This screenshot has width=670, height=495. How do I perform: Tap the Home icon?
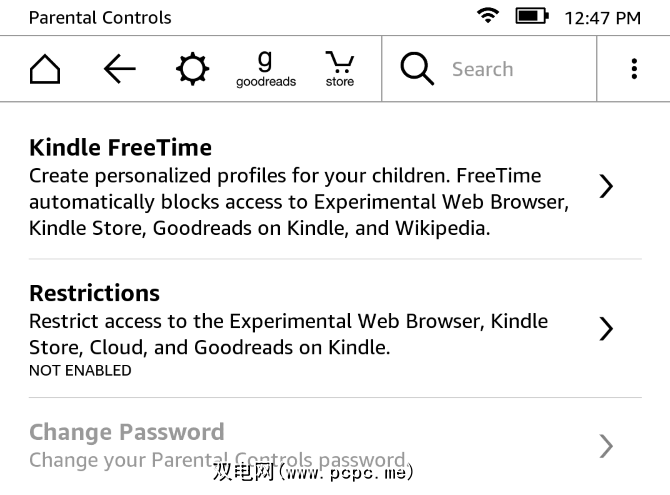click(45, 69)
